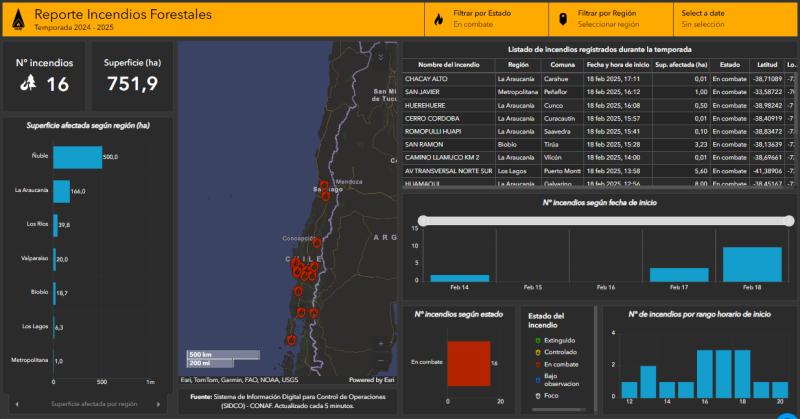Select the Feb 18 bar in date chart
Image resolution: width=800 pixels, height=419 pixels.
coord(752,264)
